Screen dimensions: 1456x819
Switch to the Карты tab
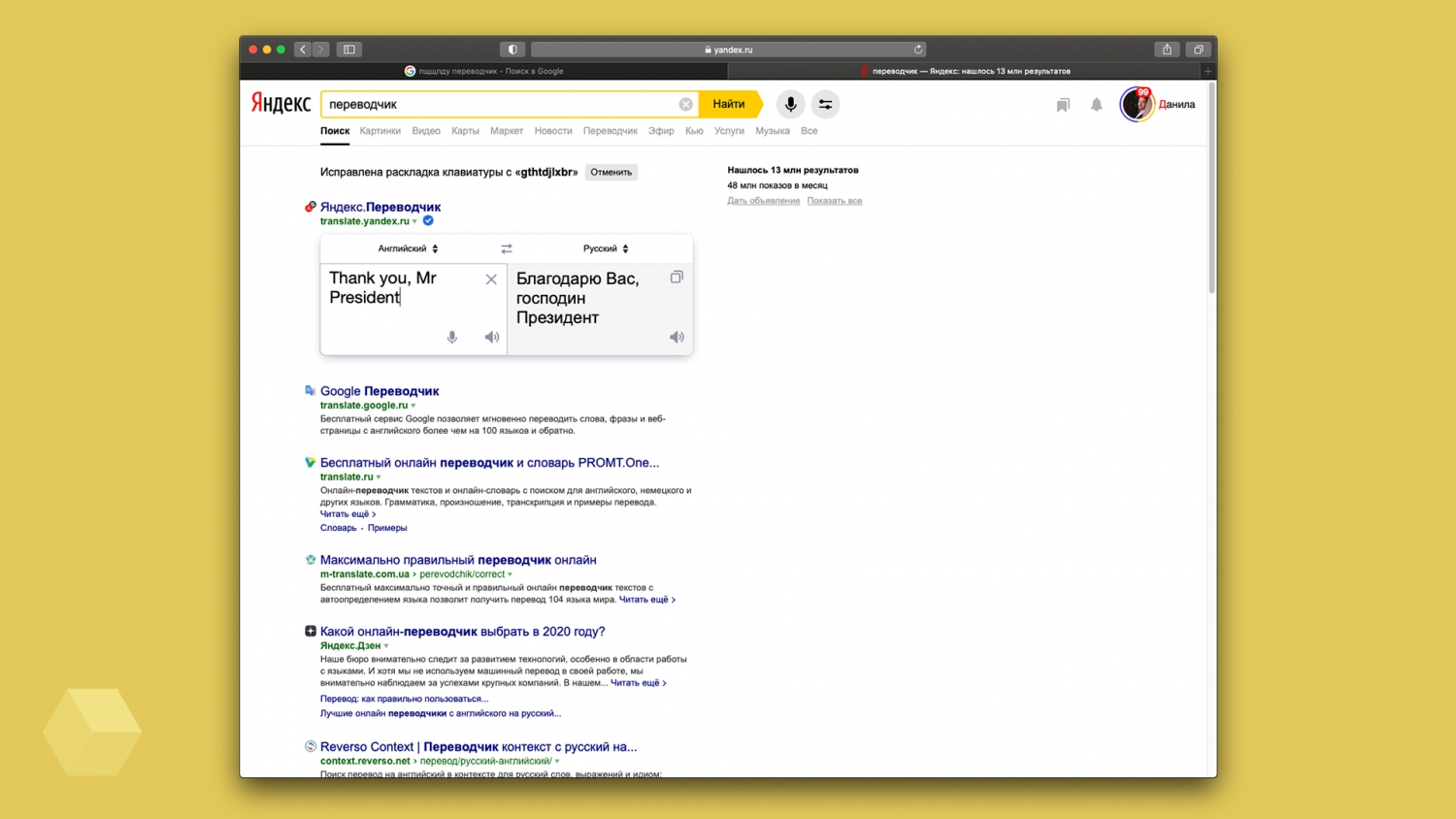point(465,131)
